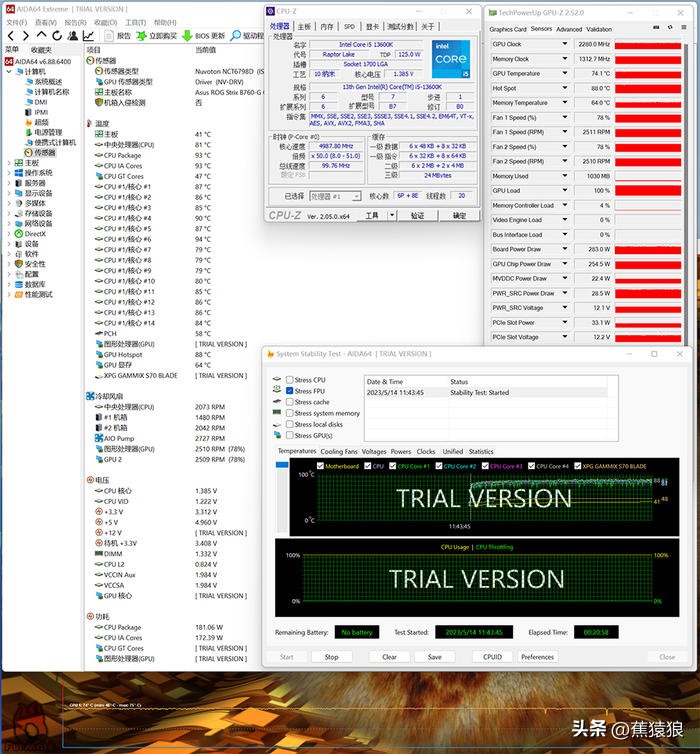Screen dimensions: 700x754
Task: Open the GPU Clock sensor dropdown in GPU-Z
Action: coord(565,44)
